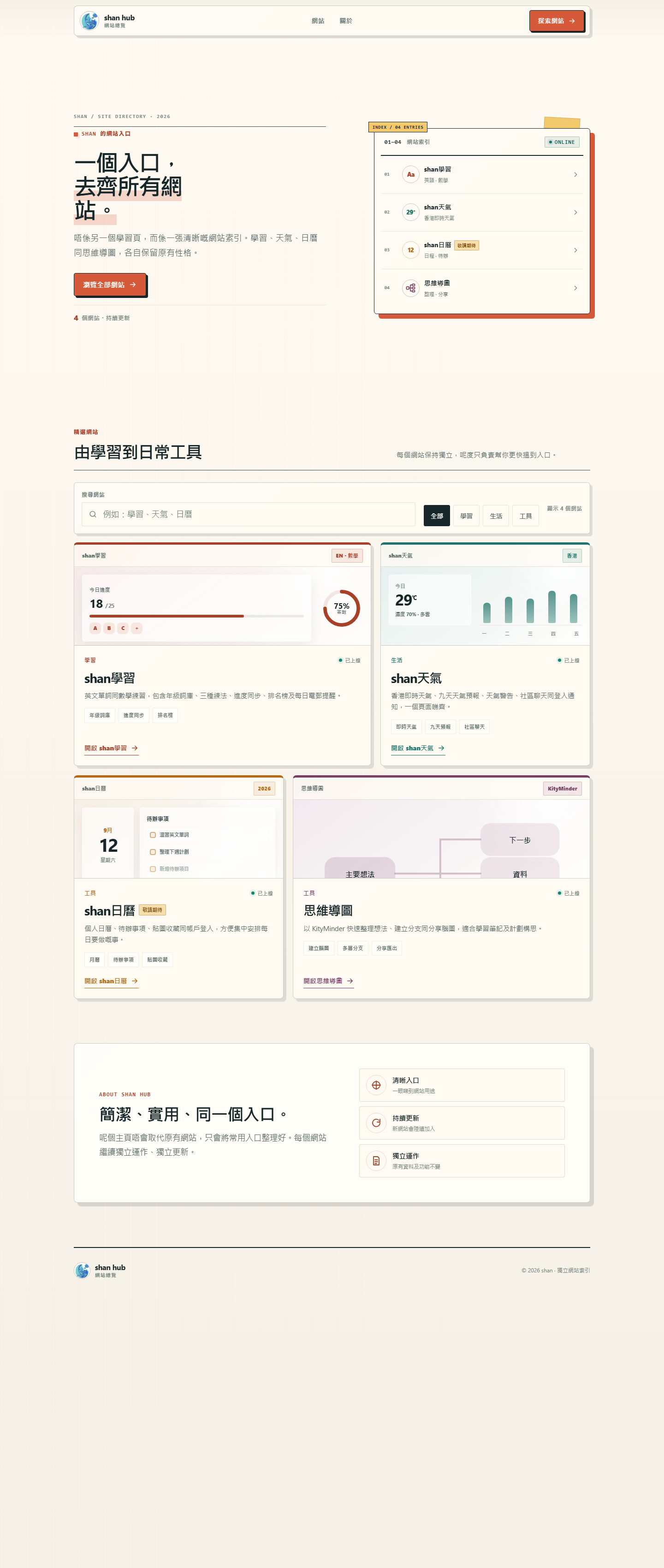664x1568 pixels.
Task: Click the 主要想法 mind map node
Action: pos(360,868)
